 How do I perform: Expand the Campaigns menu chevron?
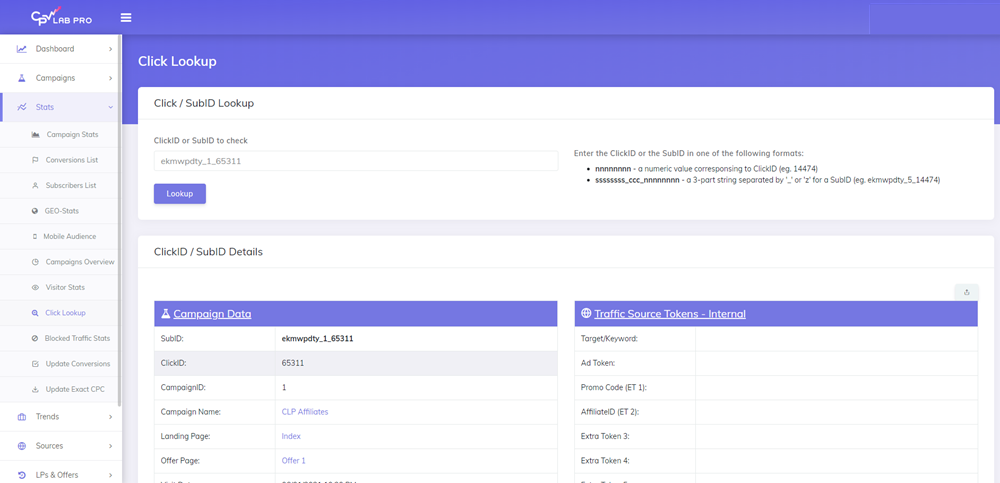point(110,78)
